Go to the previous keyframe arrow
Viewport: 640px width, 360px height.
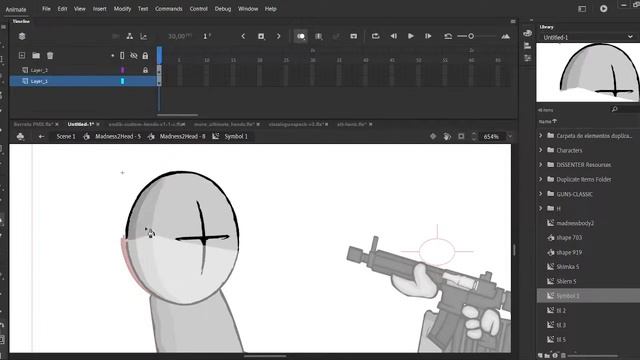coord(243,36)
